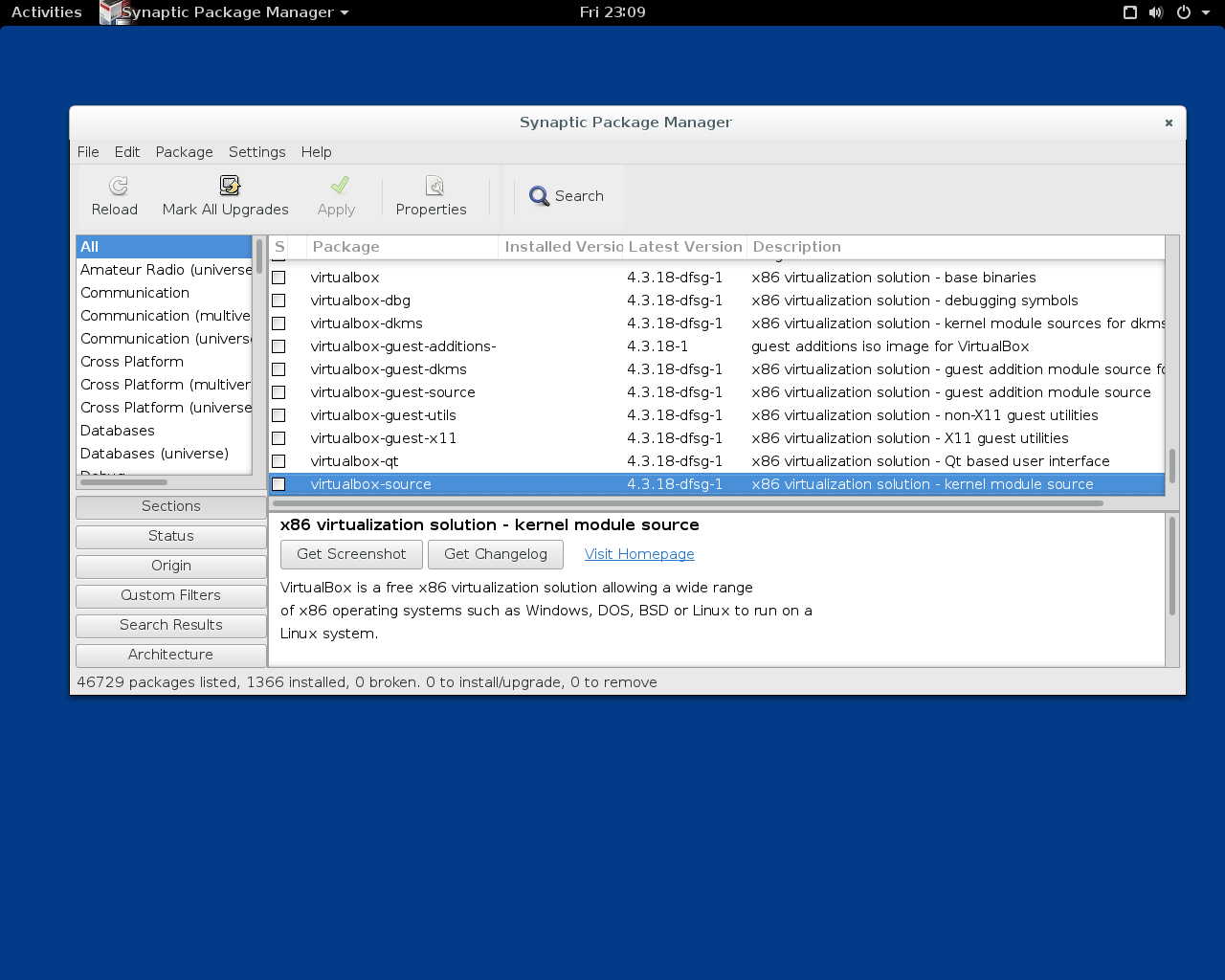Open the system menu dropdown arrow
The width and height of the screenshot is (1225, 980).
[x=1206, y=13]
